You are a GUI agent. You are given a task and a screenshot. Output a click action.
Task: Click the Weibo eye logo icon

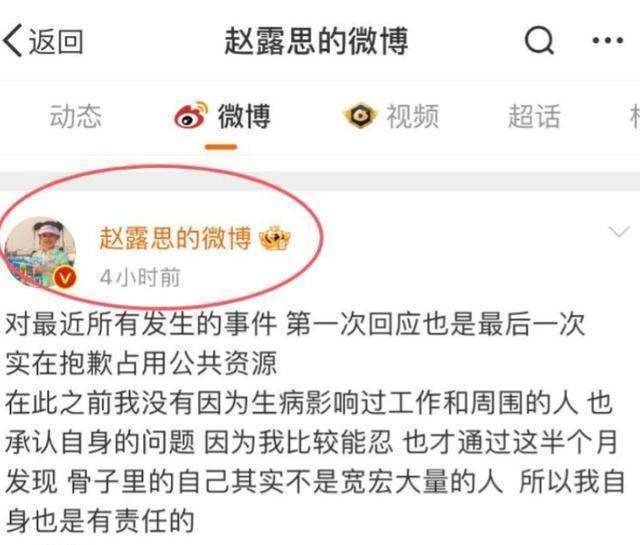(x=191, y=116)
